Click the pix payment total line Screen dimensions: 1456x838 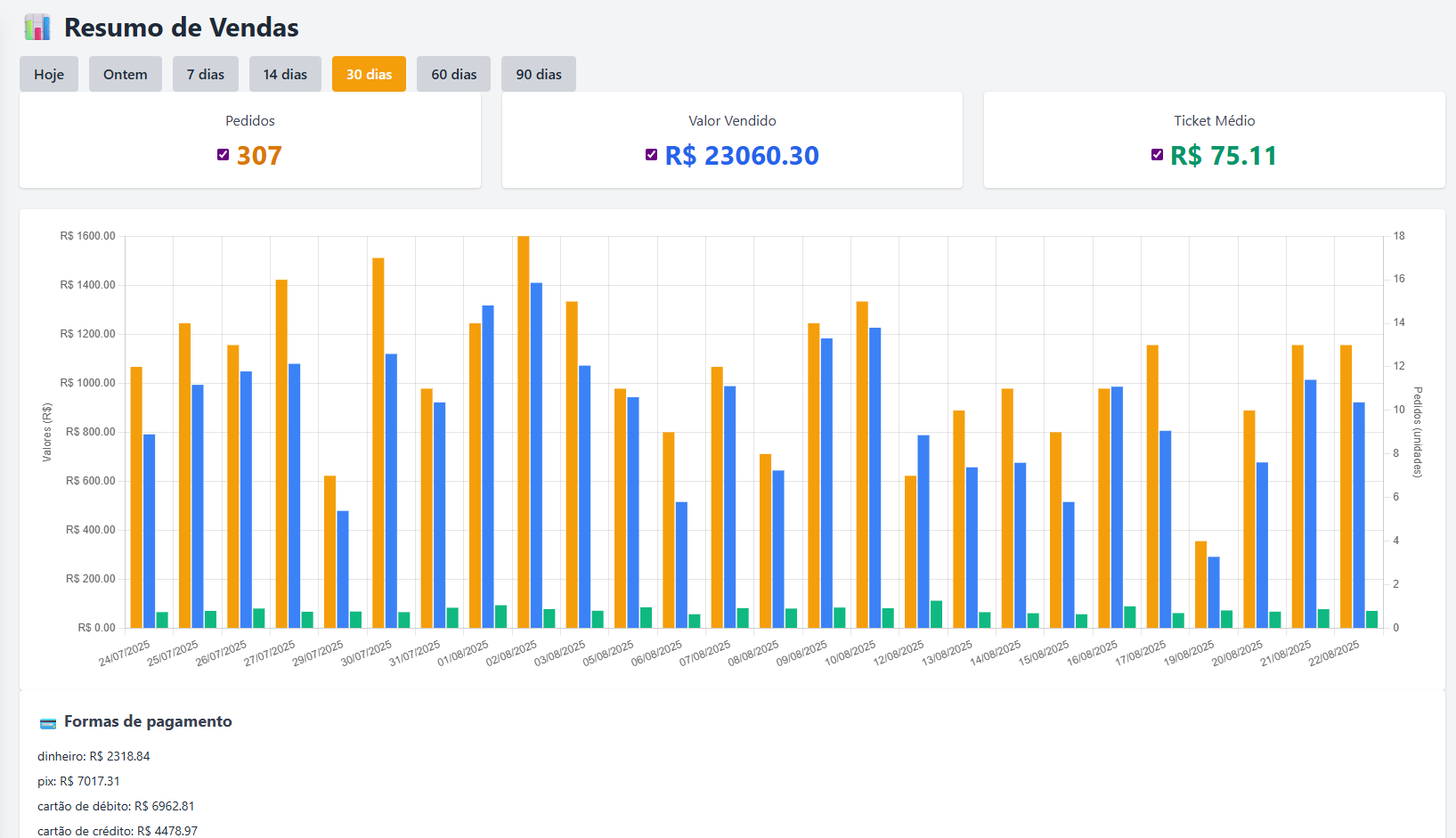pos(78,781)
